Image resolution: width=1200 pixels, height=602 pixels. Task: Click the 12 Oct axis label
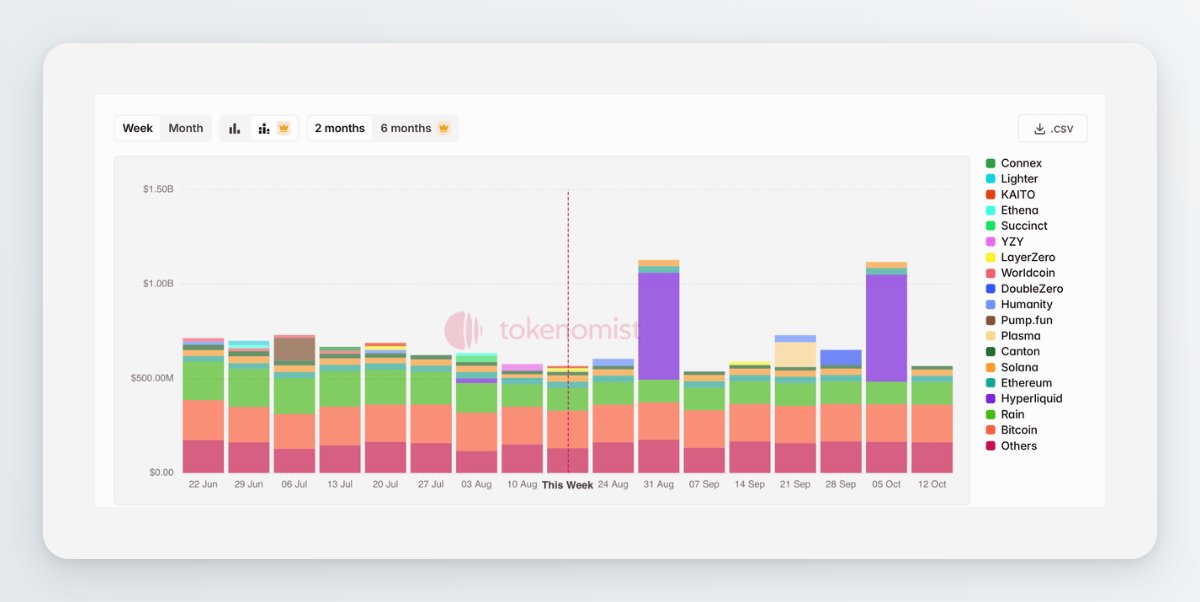pos(932,484)
